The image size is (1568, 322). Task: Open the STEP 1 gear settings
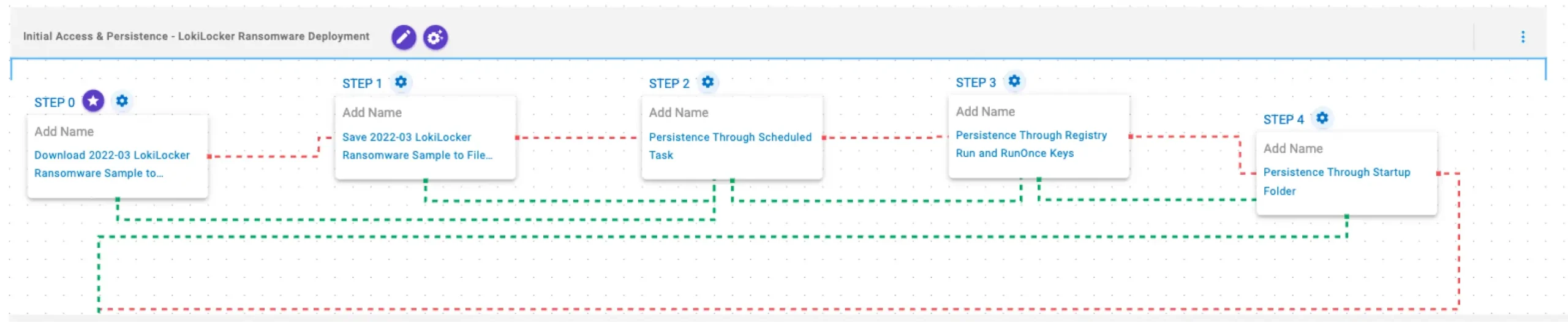click(401, 82)
